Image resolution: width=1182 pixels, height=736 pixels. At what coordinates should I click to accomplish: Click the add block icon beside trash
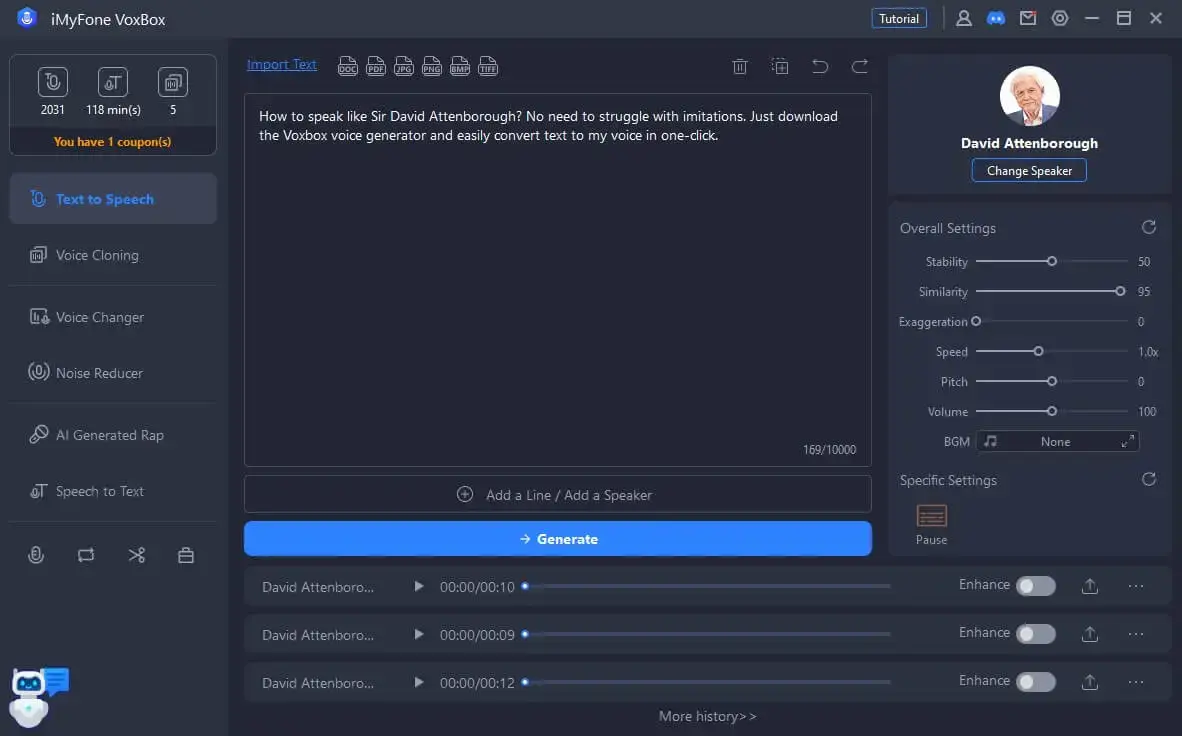pyautogui.click(x=779, y=66)
